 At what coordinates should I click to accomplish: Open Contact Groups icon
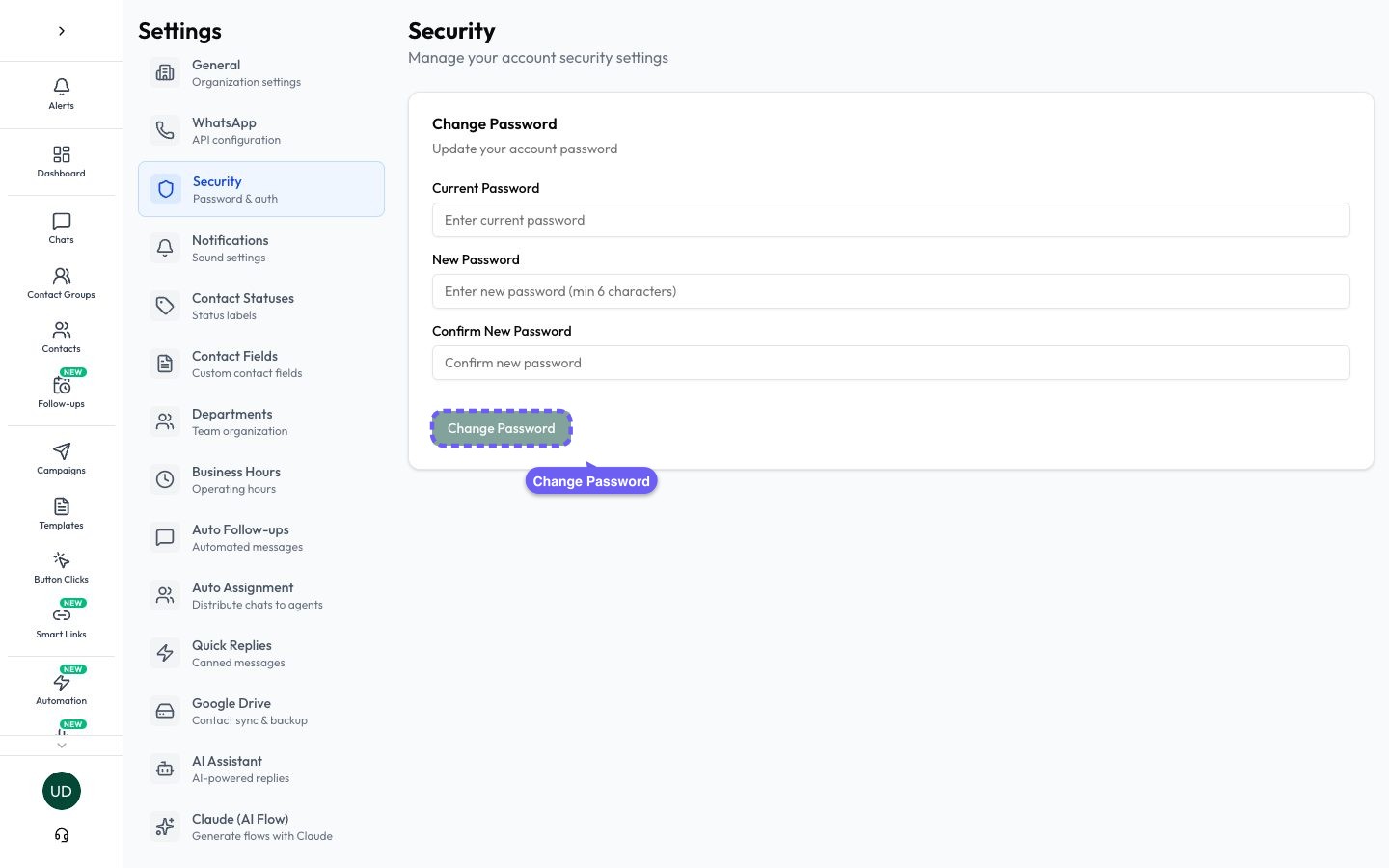[62, 284]
